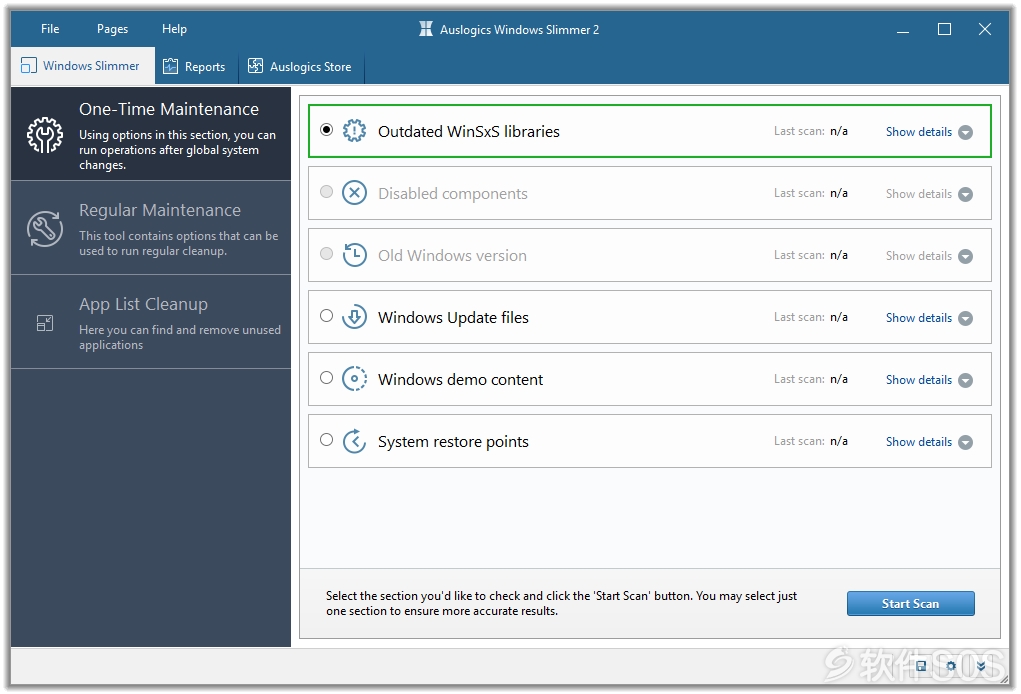This screenshot has width=1021, height=694.
Task: Click the 'Windows Update files' label
Action: [x=453, y=317]
